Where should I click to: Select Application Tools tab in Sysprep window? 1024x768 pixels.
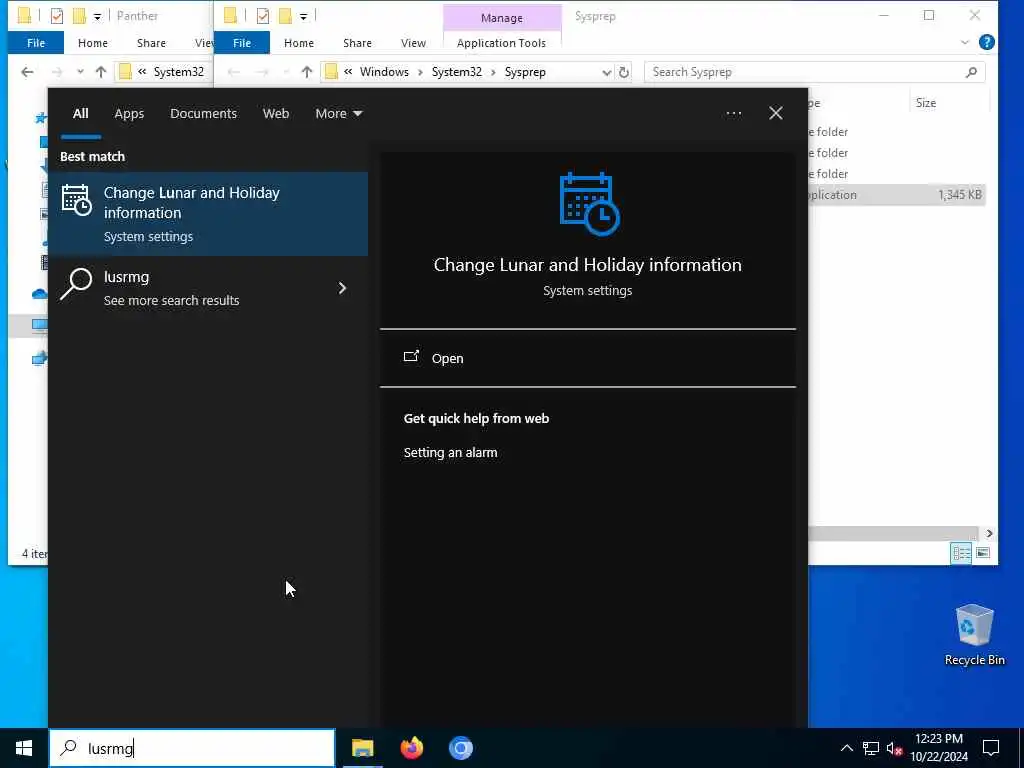[x=501, y=43]
